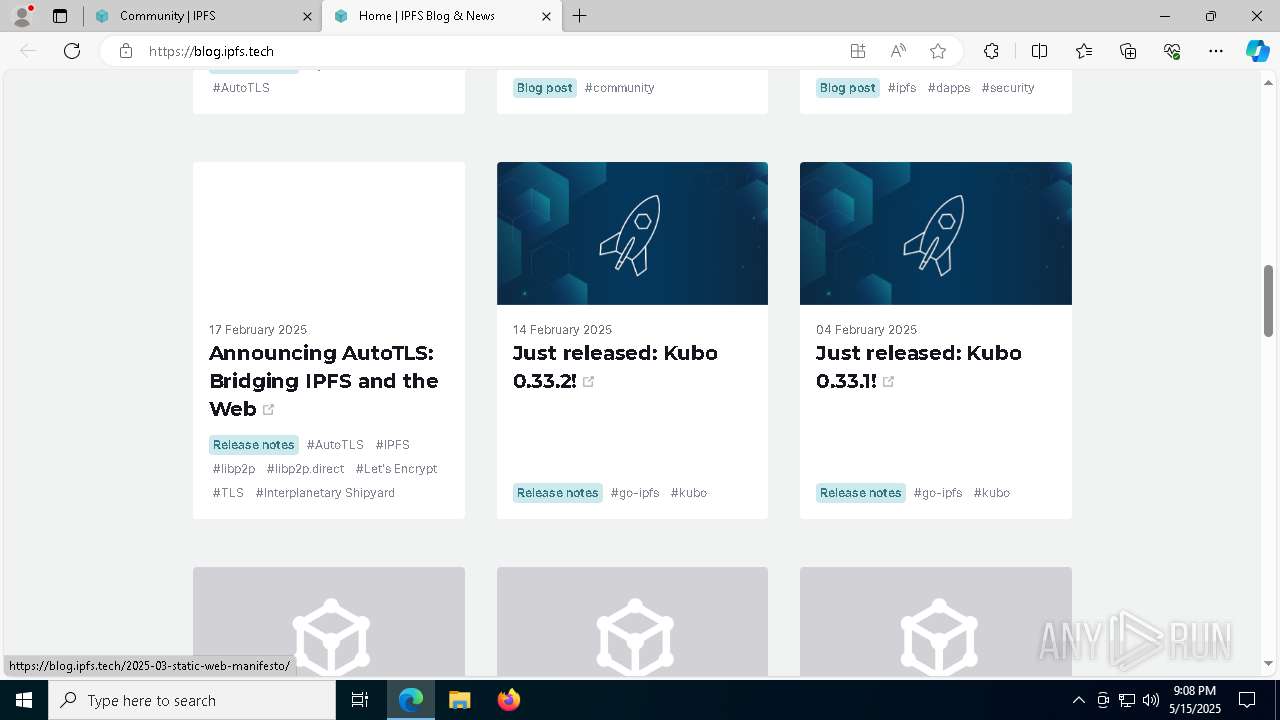Toggle split screen view
Image resolution: width=1280 pixels, height=720 pixels.
tap(1039, 51)
